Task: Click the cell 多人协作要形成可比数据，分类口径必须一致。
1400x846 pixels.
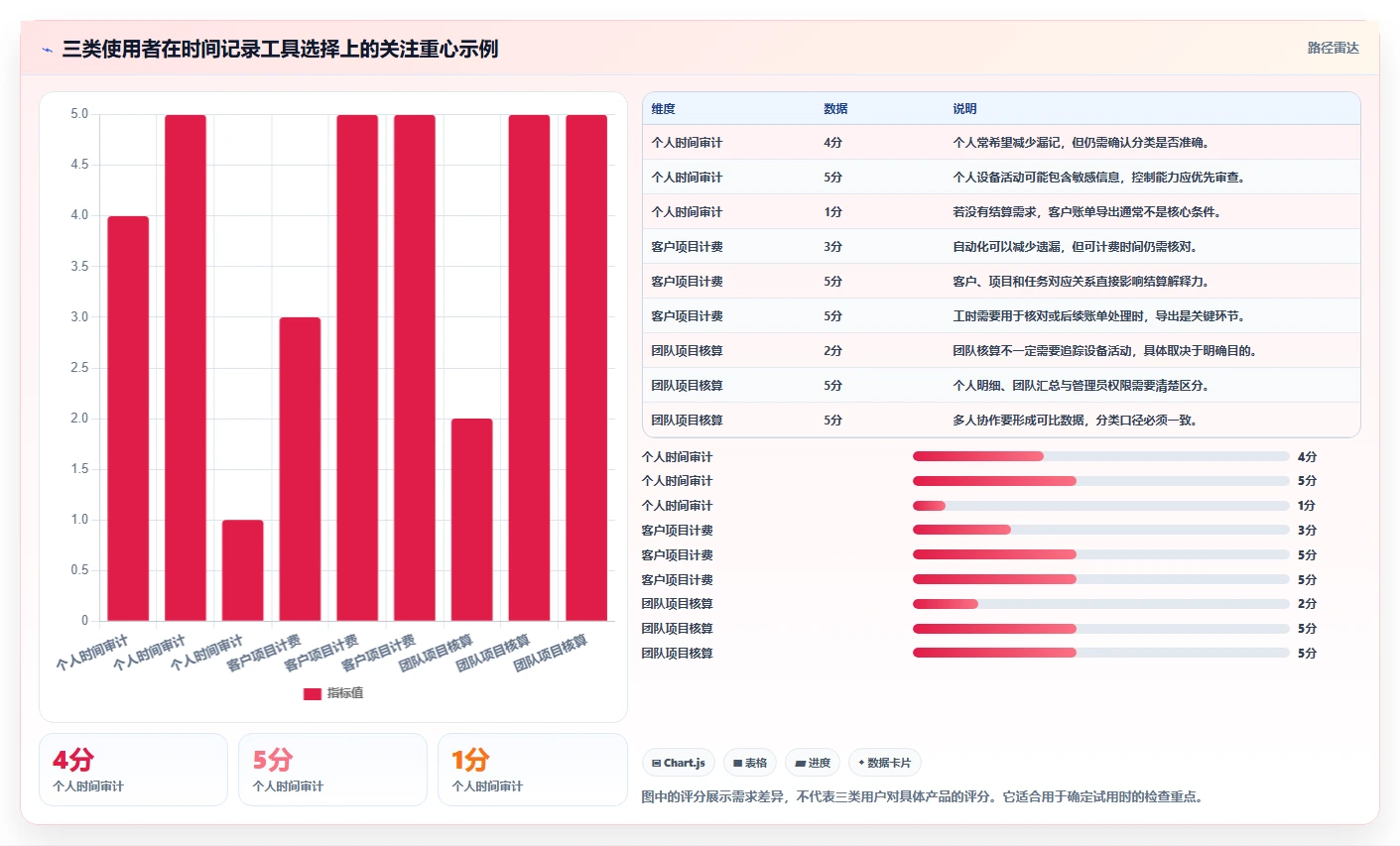Action: click(x=1075, y=421)
